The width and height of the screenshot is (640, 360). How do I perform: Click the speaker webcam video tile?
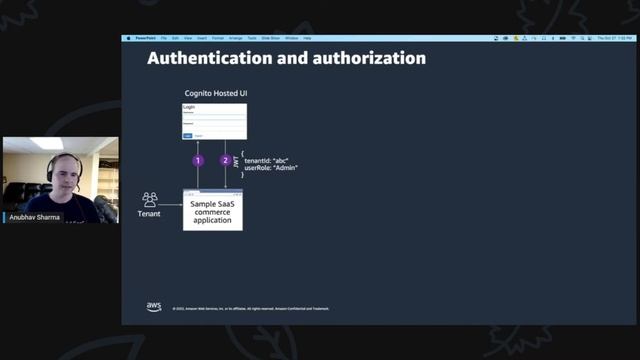point(61,180)
